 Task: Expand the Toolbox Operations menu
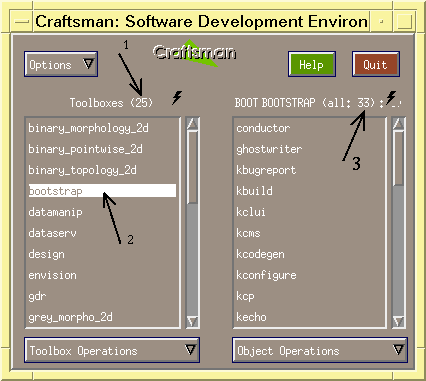coord(112,350)
